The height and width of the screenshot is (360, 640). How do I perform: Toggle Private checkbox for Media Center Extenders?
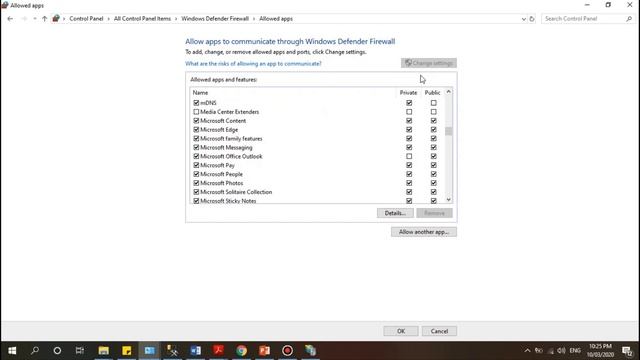click(409, 112)
